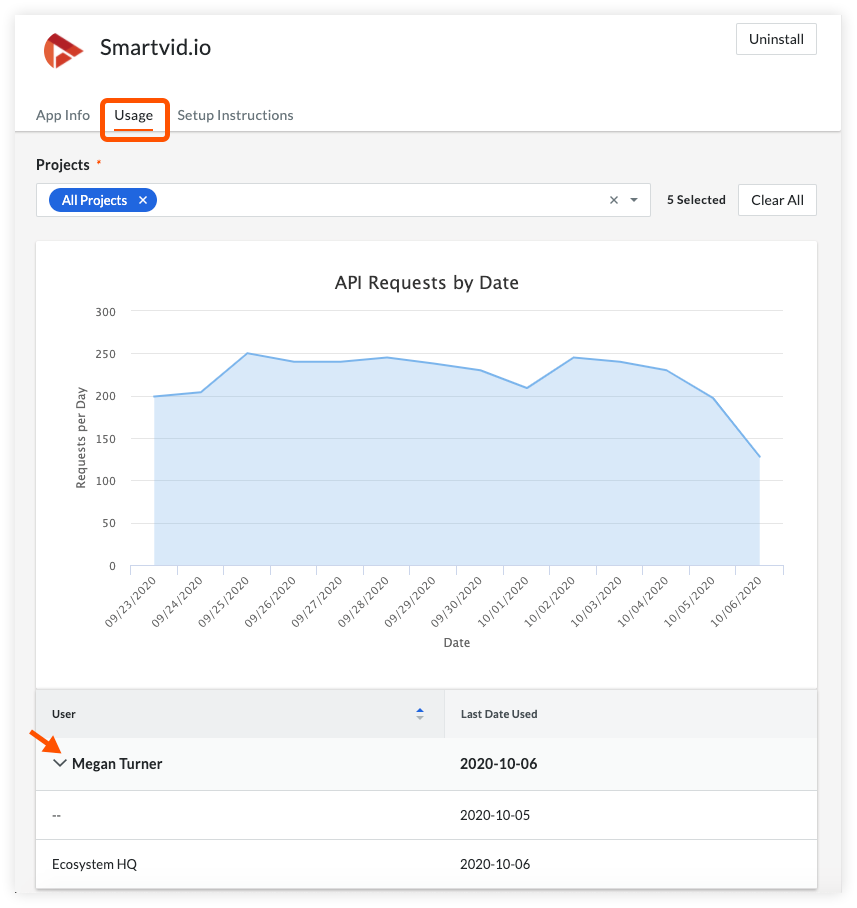Click the '--' project cell
The height and width of the screenshot is (908, 857).
tap(56, 815)
